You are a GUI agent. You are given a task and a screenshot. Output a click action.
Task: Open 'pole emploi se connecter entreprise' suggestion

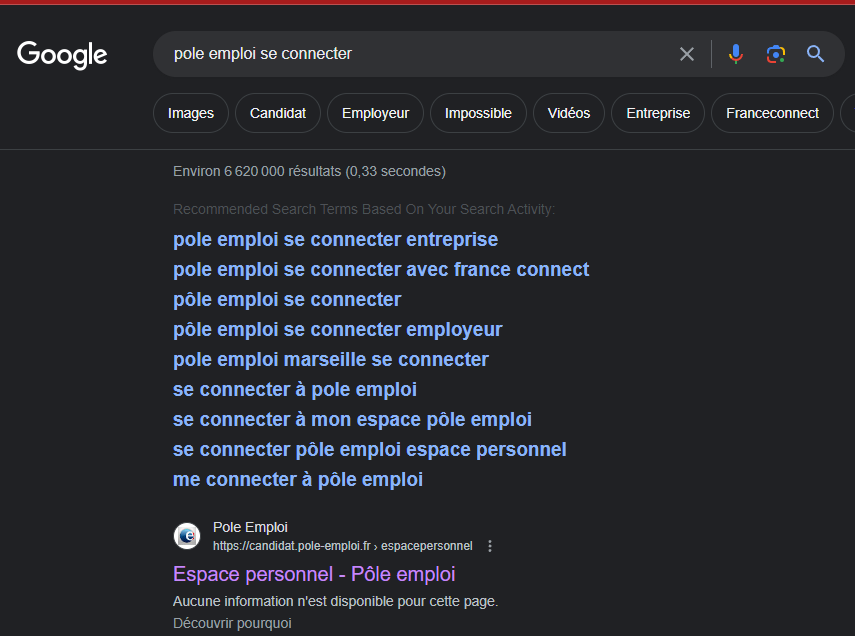click(x=335, y=240)
